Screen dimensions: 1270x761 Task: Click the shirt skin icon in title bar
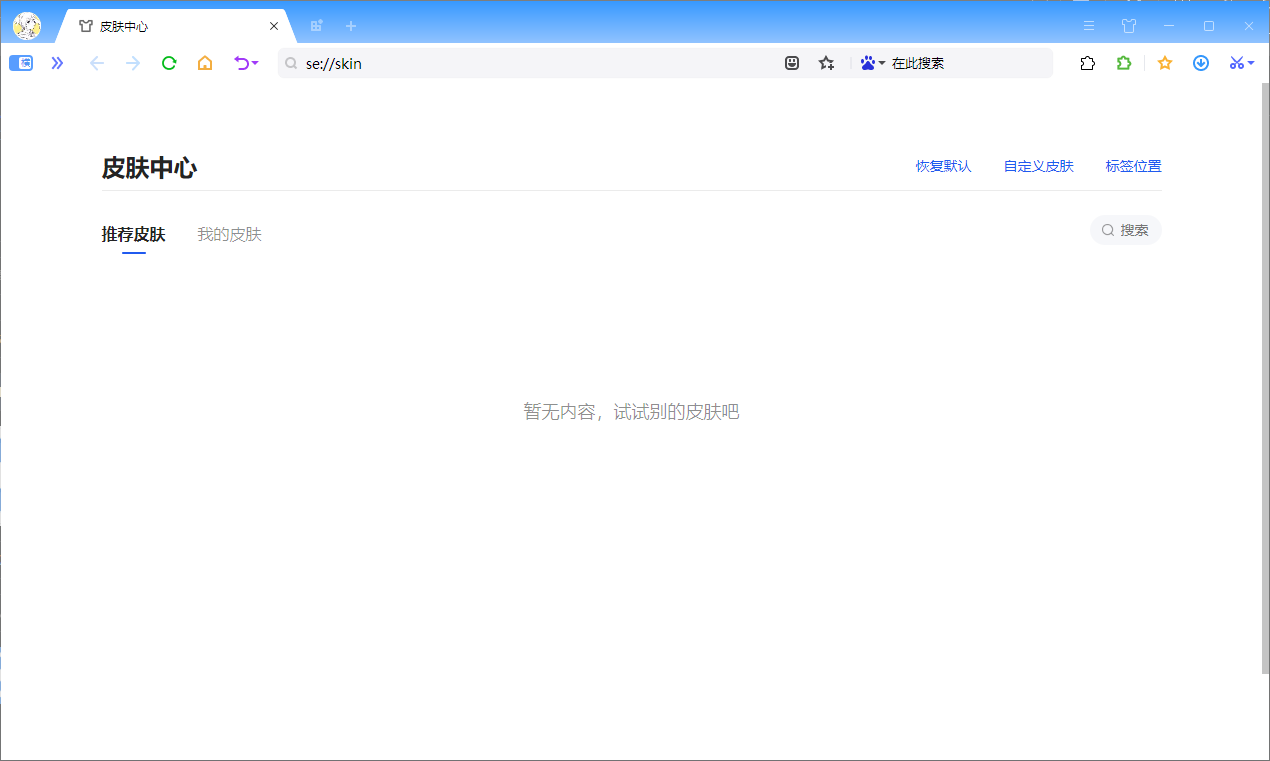tap(1129, 26)
